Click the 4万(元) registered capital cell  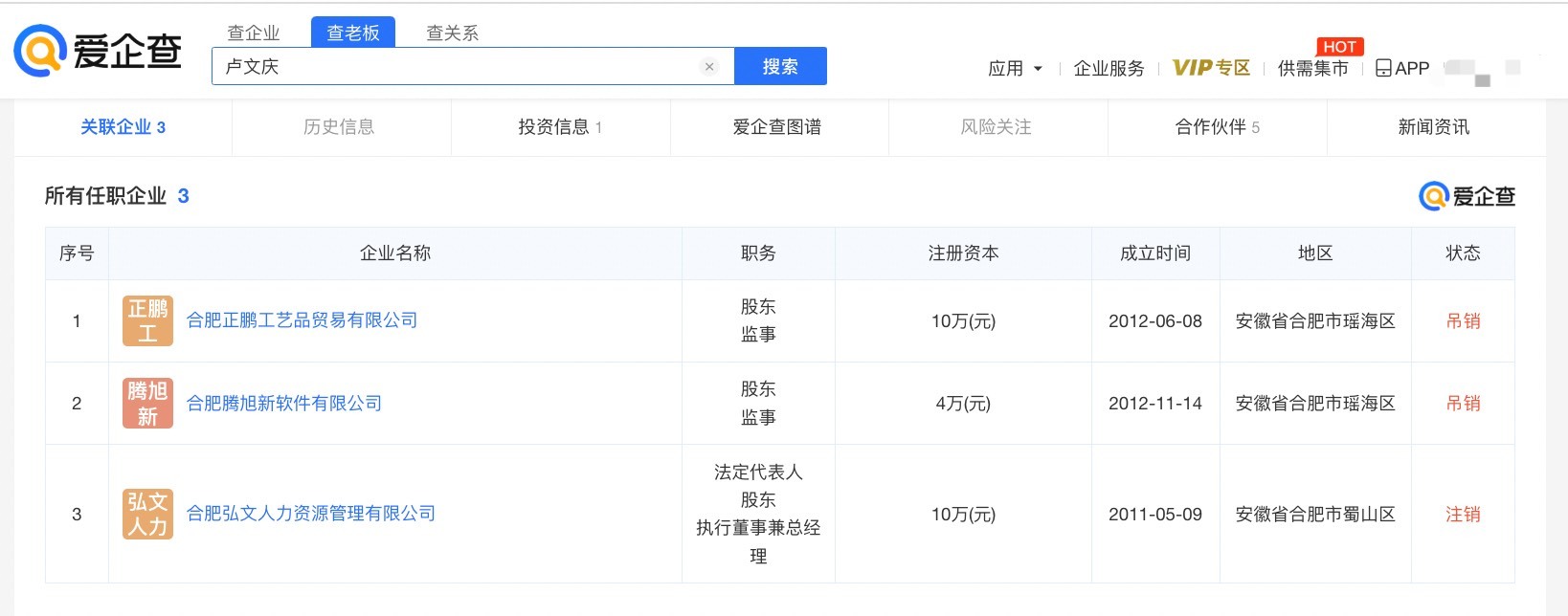point(963,404)
